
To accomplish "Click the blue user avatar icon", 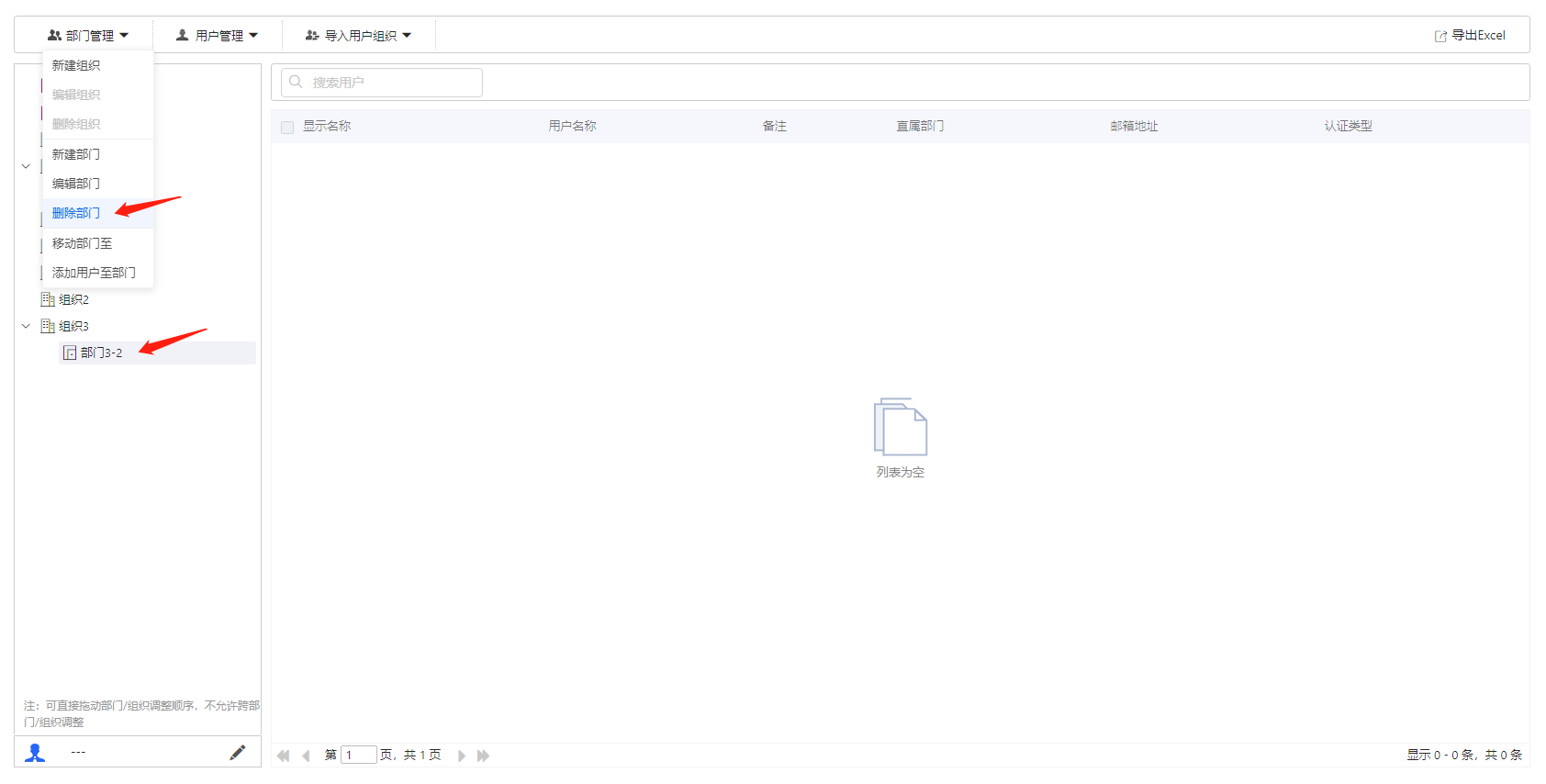I will (x=35, y=753).
